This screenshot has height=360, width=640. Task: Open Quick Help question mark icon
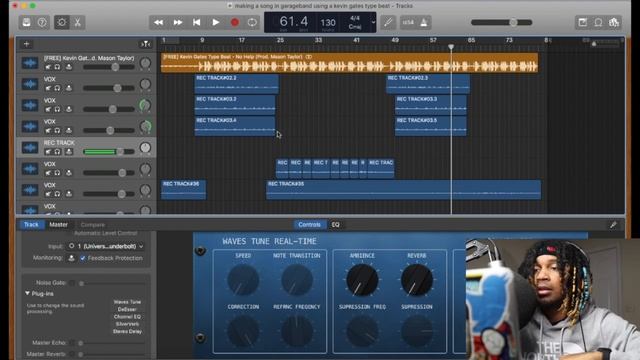click(x=42, y=22)
